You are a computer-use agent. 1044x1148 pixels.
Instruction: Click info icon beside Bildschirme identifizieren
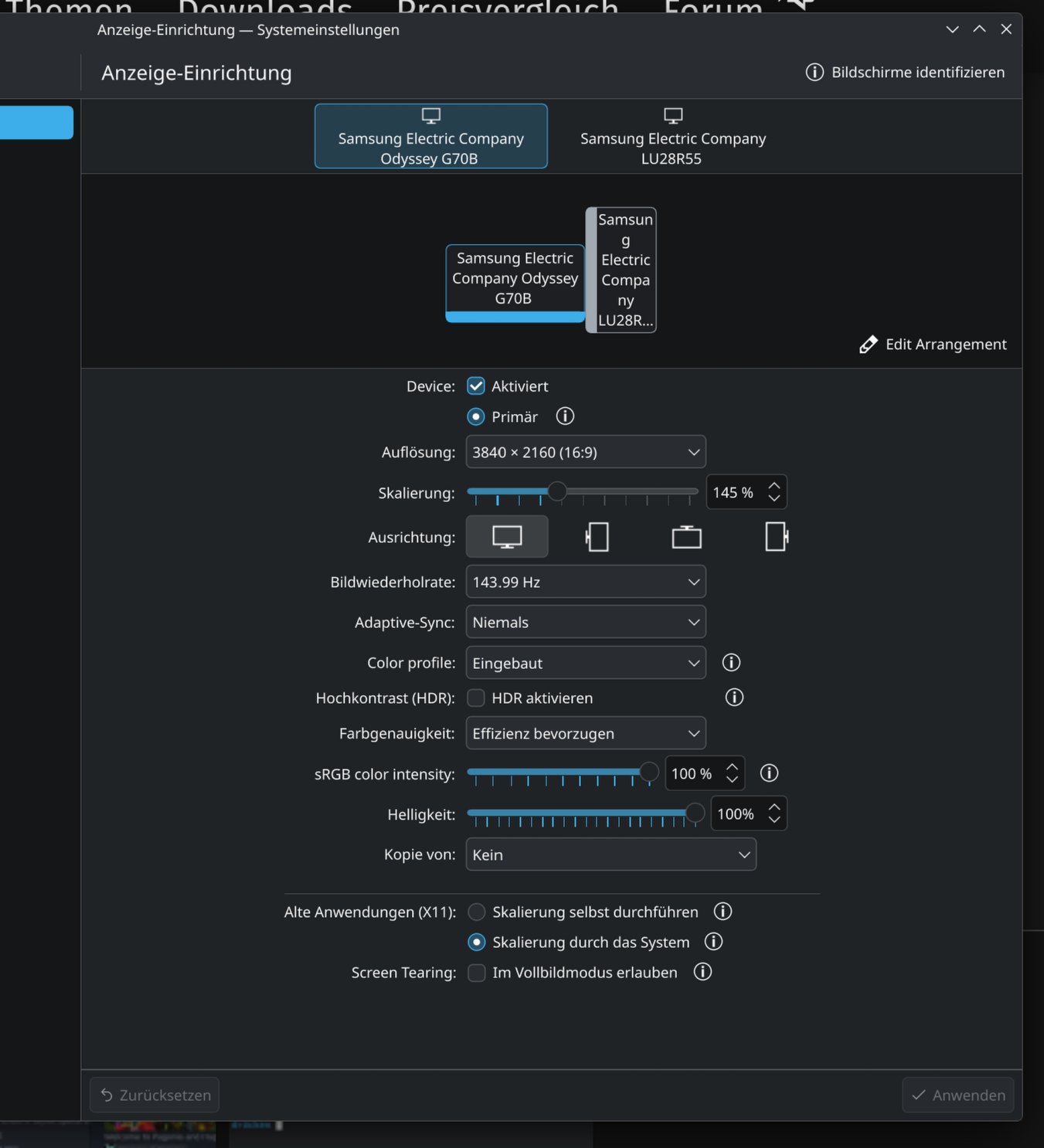tap(814, 72)
